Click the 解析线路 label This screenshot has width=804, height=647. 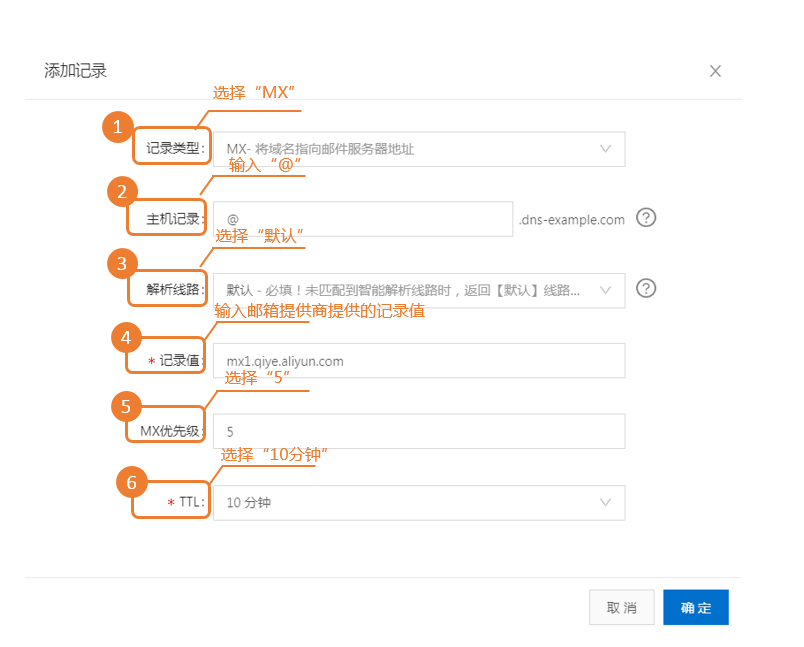175,289
